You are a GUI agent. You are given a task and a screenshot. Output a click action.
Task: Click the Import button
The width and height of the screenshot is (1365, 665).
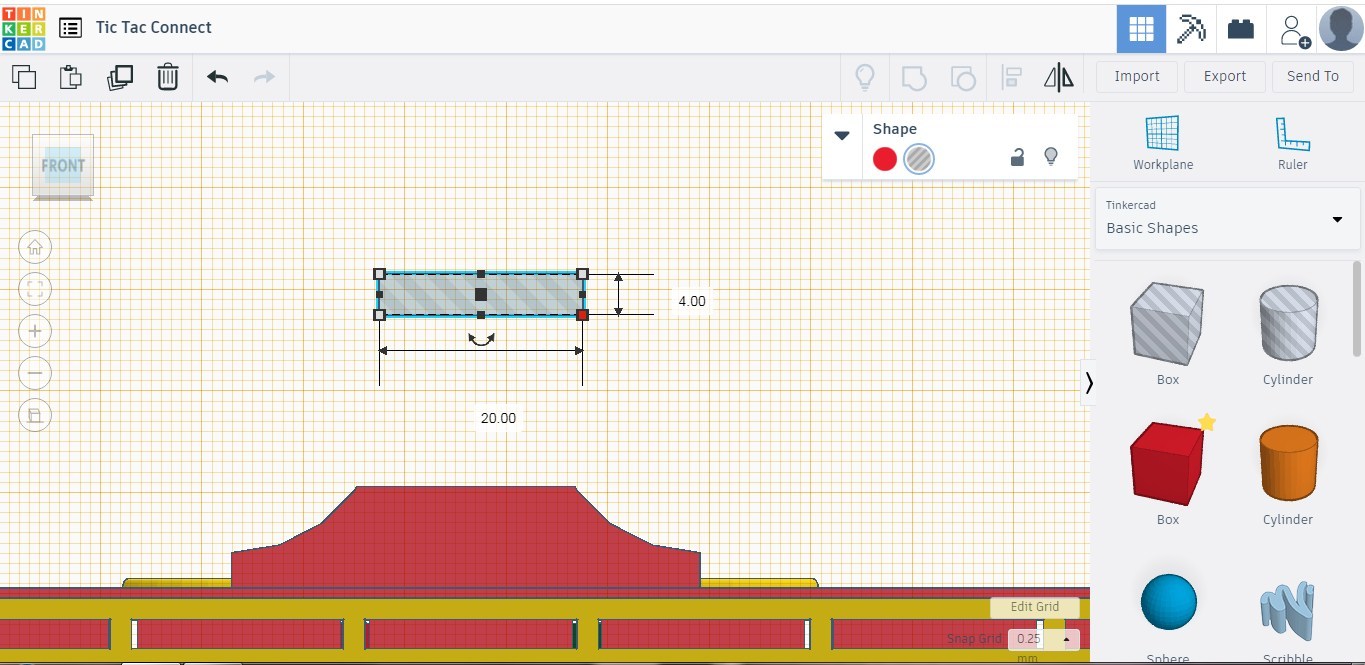(x=1137, y=76)
